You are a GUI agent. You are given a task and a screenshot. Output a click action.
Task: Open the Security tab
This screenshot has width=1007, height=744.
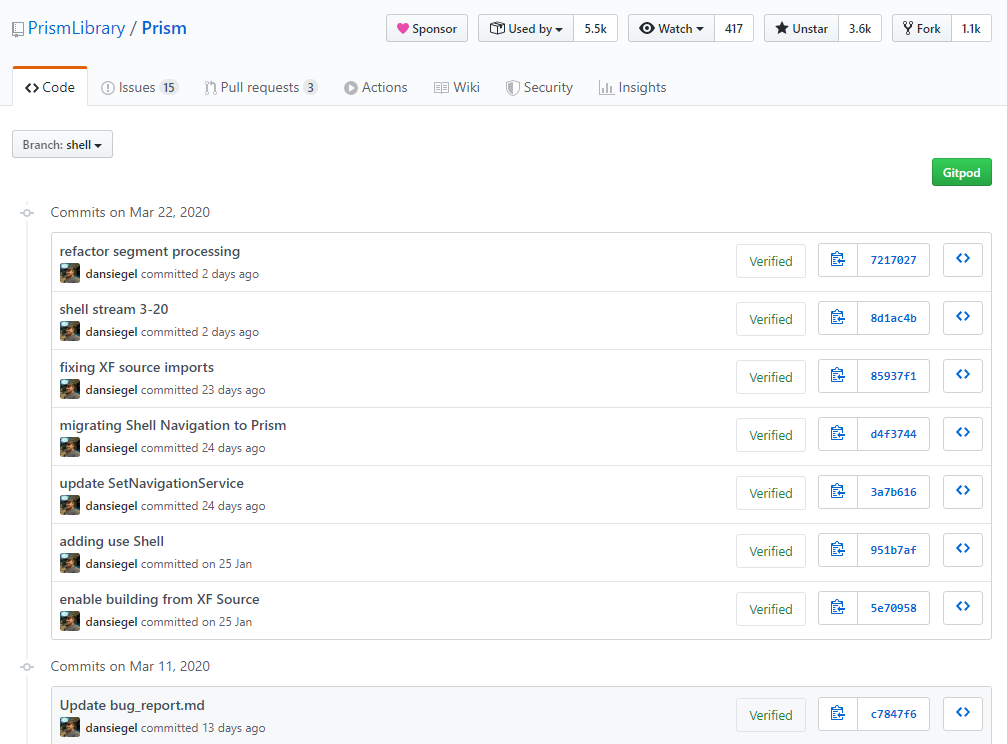[x=539, y=87]
